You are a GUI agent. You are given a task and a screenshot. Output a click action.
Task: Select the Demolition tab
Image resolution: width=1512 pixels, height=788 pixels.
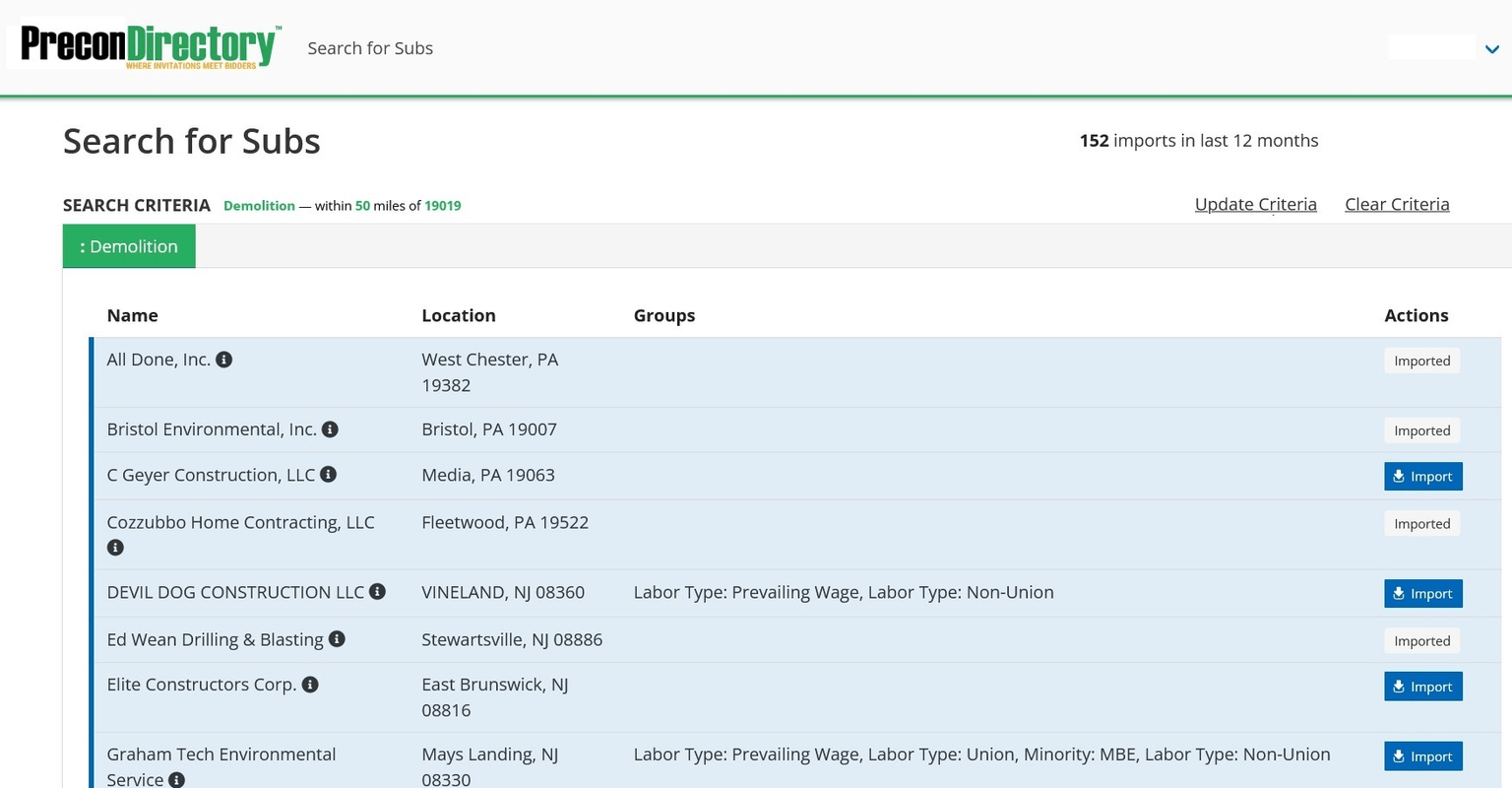tap(129, 246)
